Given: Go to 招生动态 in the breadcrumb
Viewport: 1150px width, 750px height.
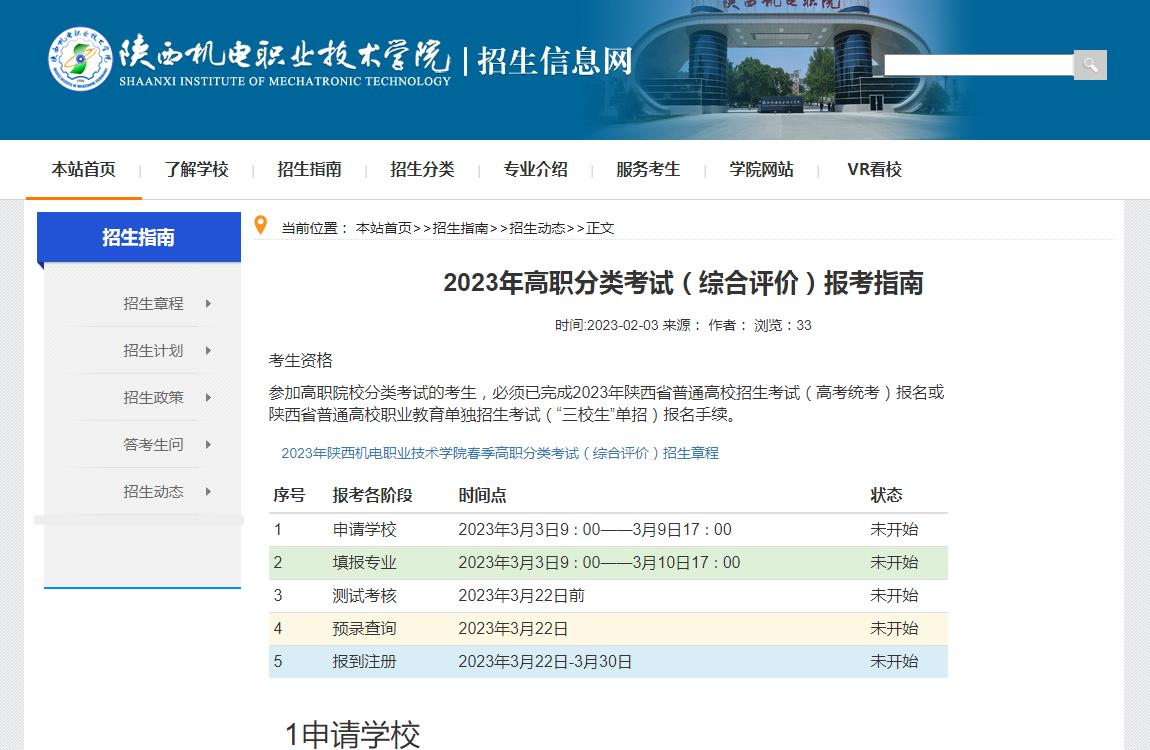Looking at the screenshot, I should [538, 228].
